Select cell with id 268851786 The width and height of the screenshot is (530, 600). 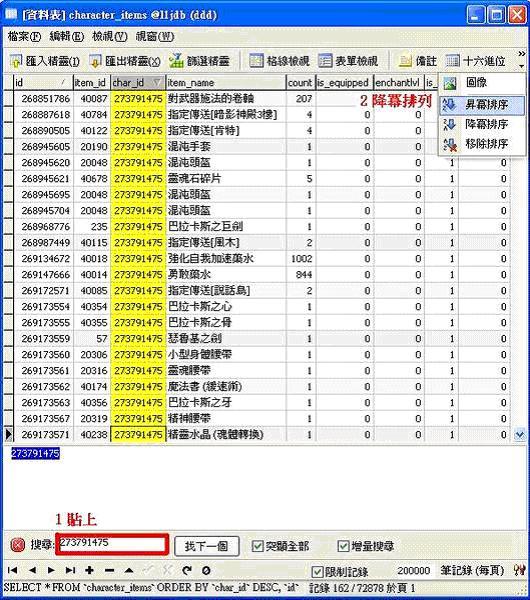(x=44, y=99)
